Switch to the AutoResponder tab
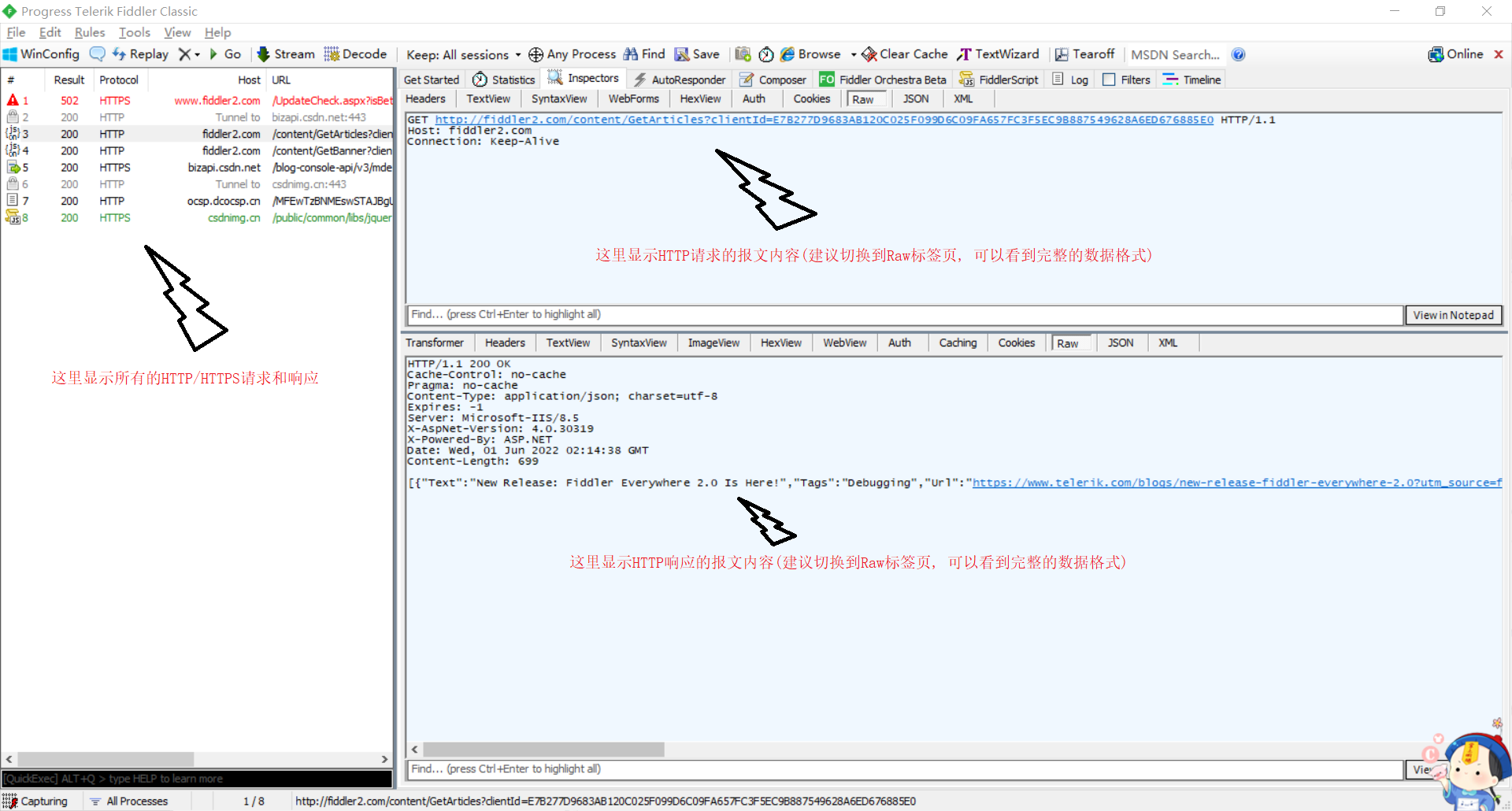The image size is (1512, 811). coord(680,80)
